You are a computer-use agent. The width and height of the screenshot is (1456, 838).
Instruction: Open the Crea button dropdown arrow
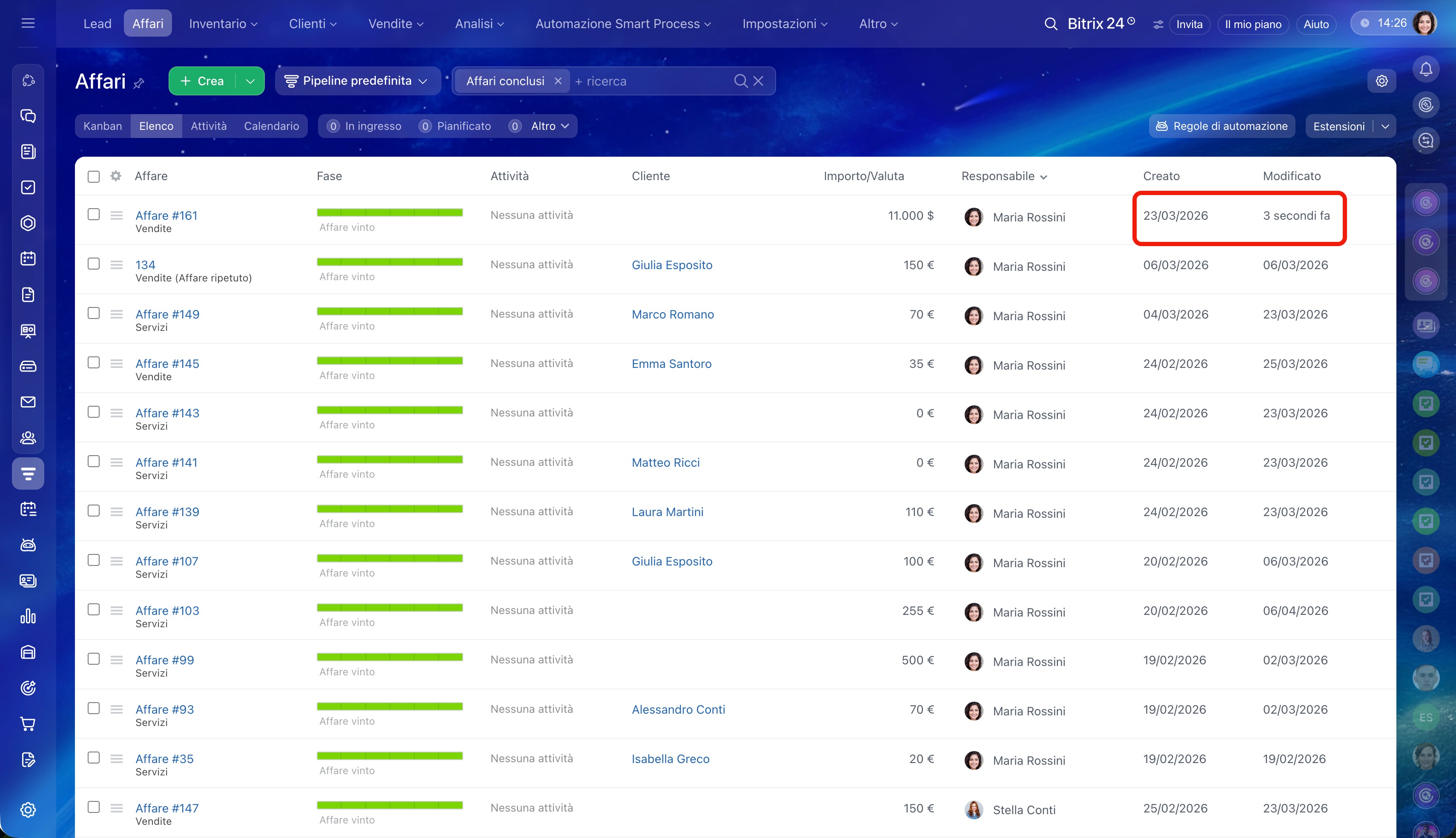[250, 81]
